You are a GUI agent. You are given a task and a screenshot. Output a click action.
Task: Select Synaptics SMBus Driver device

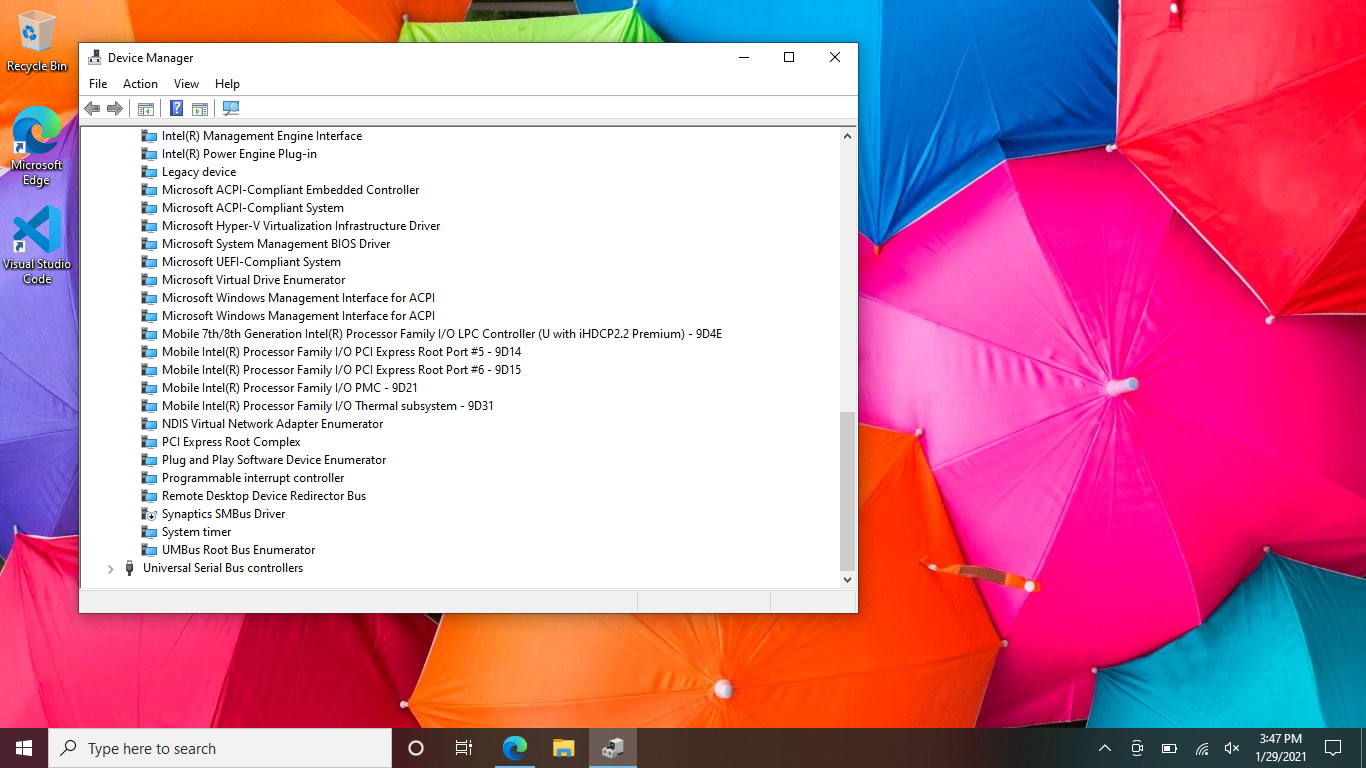(x=223, y=514)
